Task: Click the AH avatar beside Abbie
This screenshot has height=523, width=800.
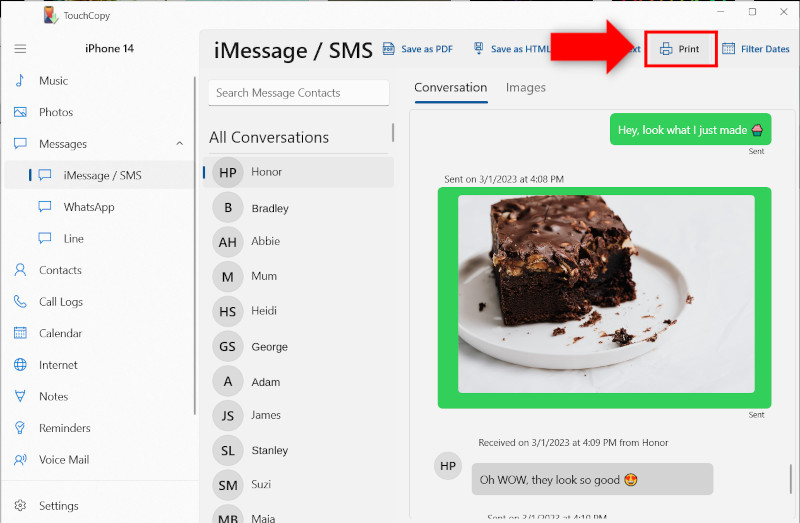Action: pos(228,242)
